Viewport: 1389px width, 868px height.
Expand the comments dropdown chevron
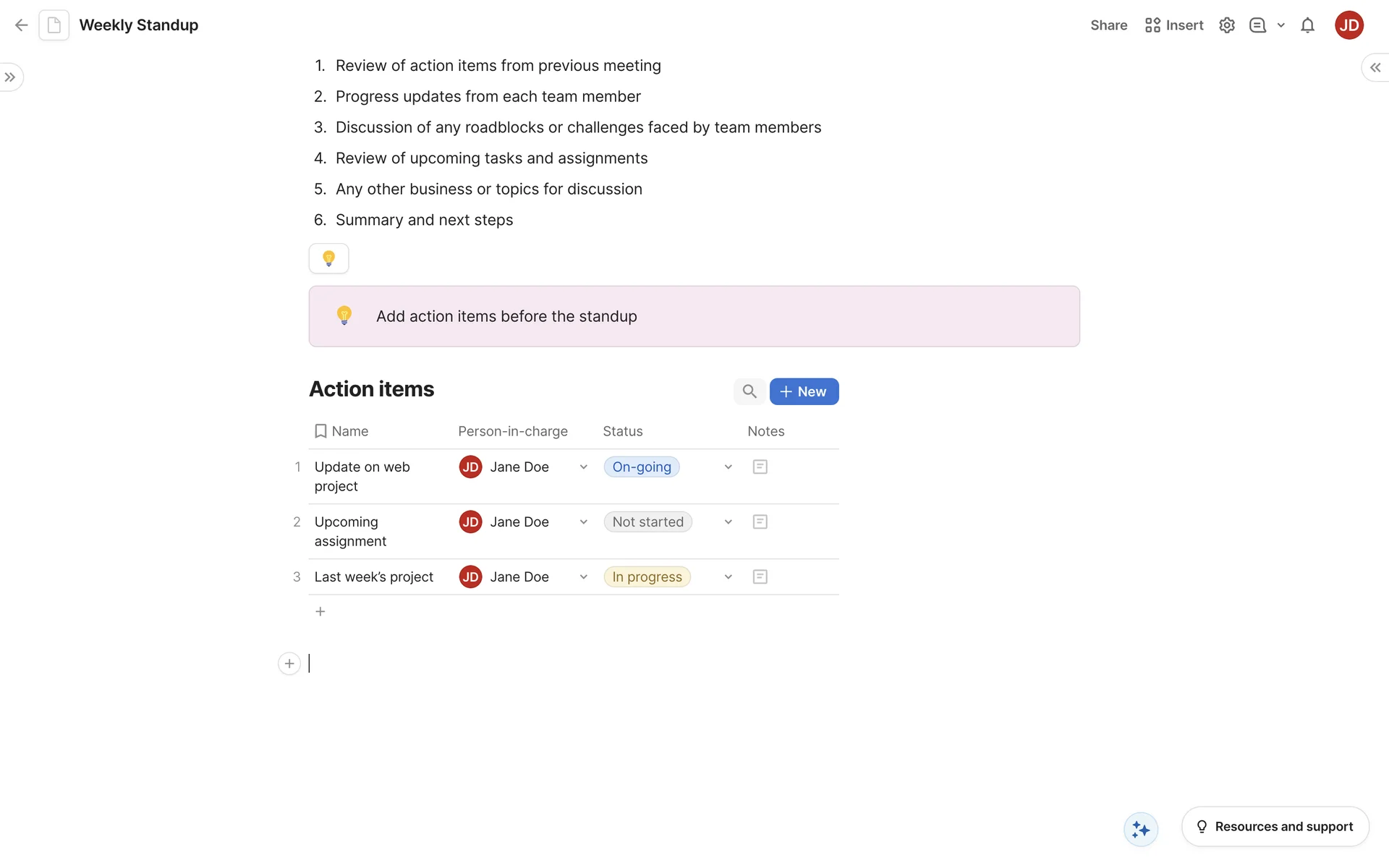coord(1280,25)
